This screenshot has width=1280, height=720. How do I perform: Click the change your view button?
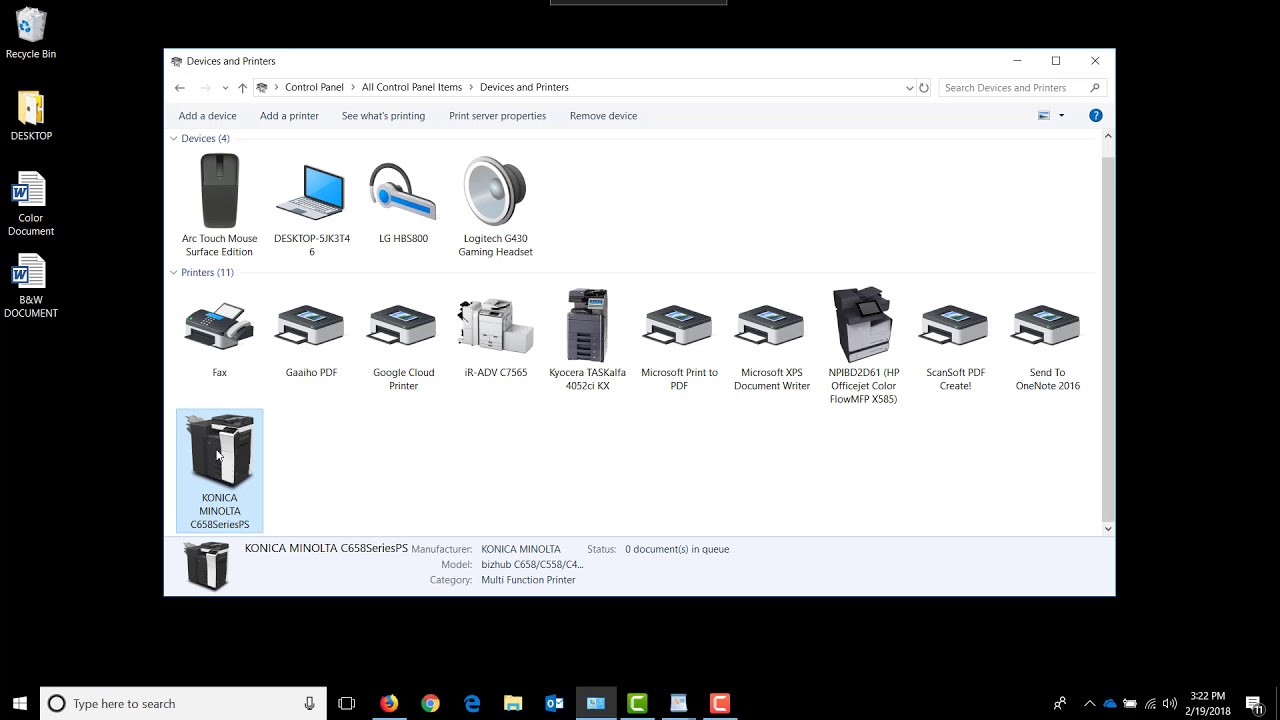(1044, 116)
